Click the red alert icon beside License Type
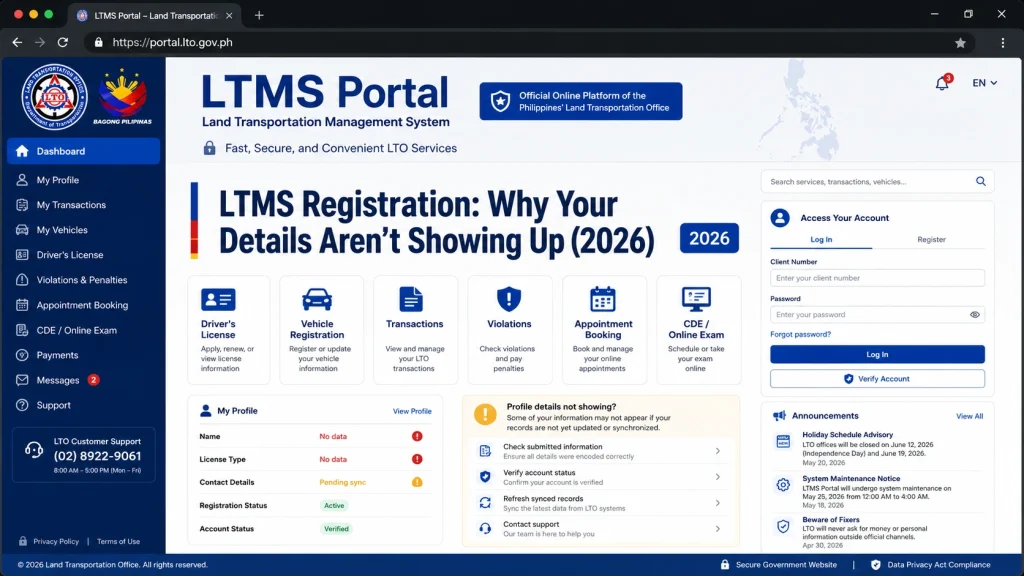1024x576 pixels. click(417, 459)
